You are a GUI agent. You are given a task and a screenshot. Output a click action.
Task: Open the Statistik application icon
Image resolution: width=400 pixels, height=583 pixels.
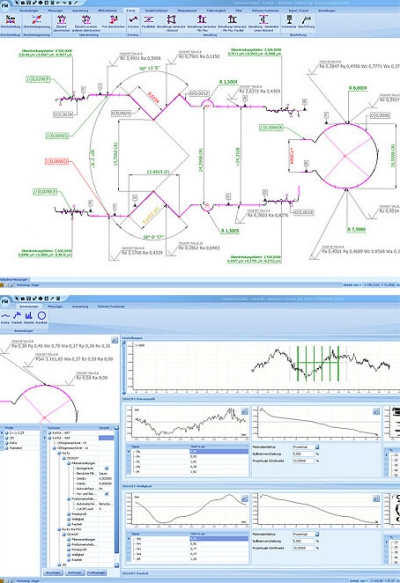click(29, 318)
